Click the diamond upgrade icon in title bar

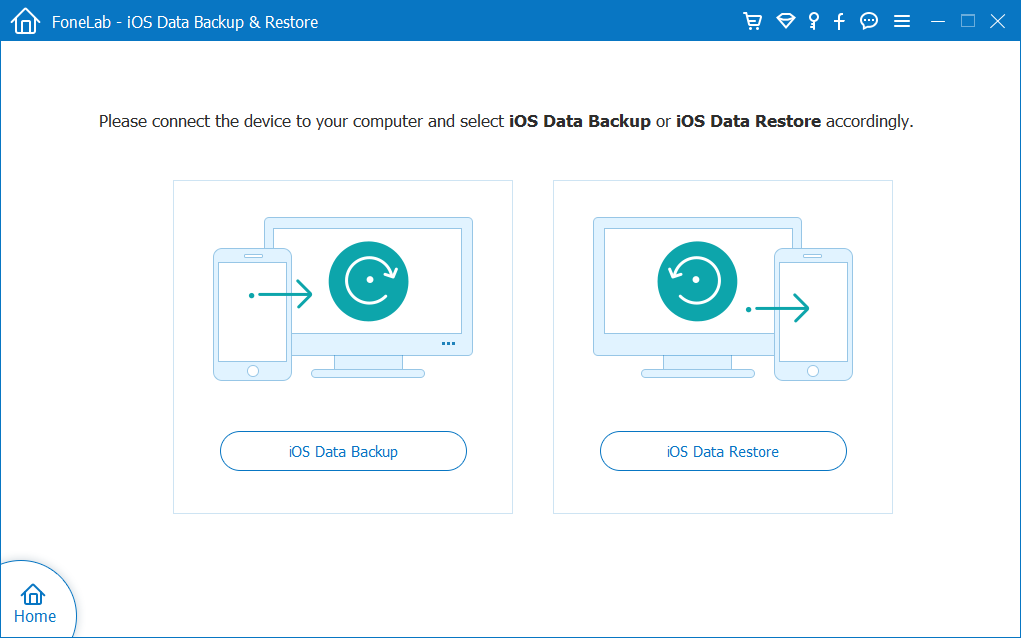coord(785,21)
